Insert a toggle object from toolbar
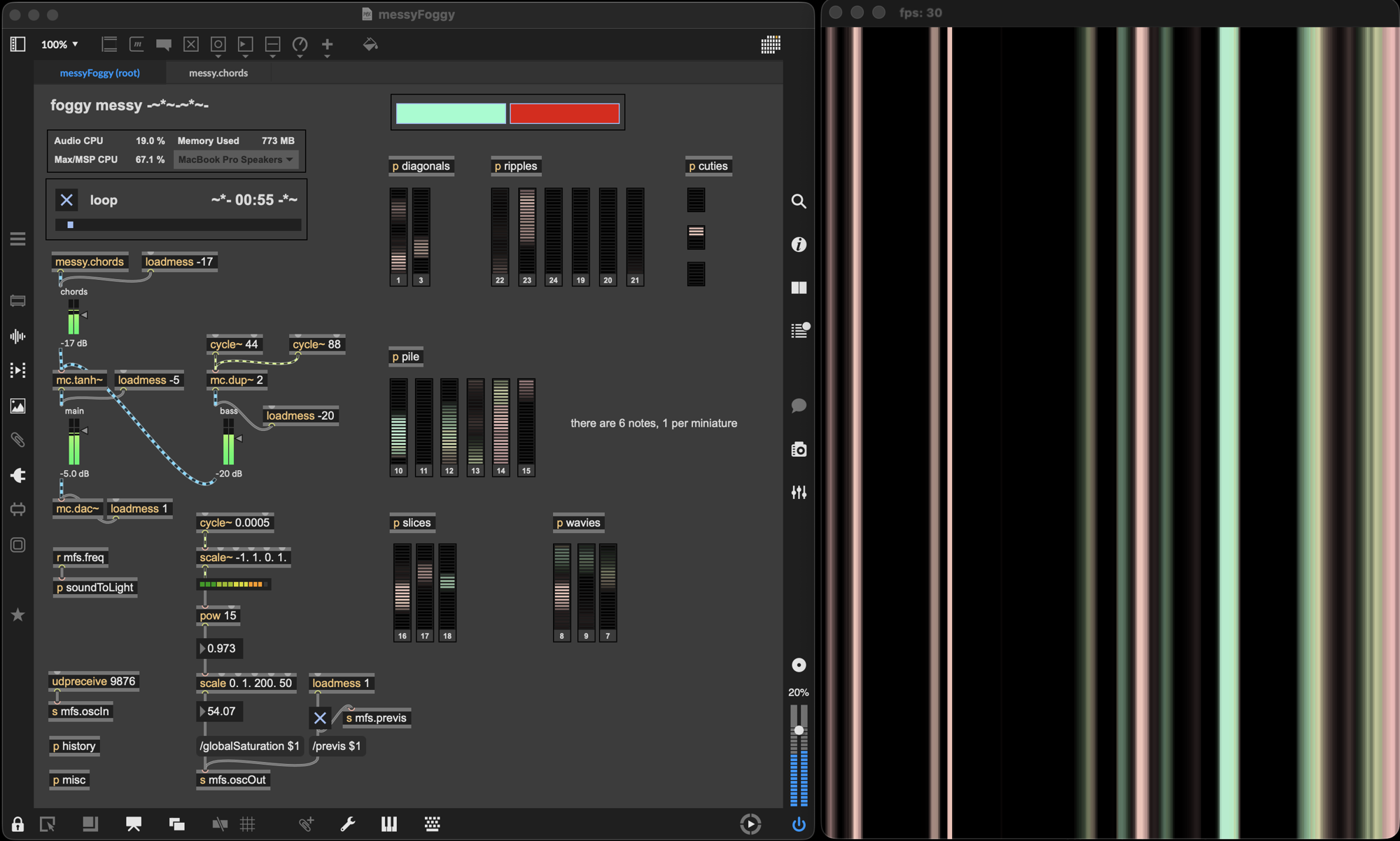 click(x=191, y=44)
